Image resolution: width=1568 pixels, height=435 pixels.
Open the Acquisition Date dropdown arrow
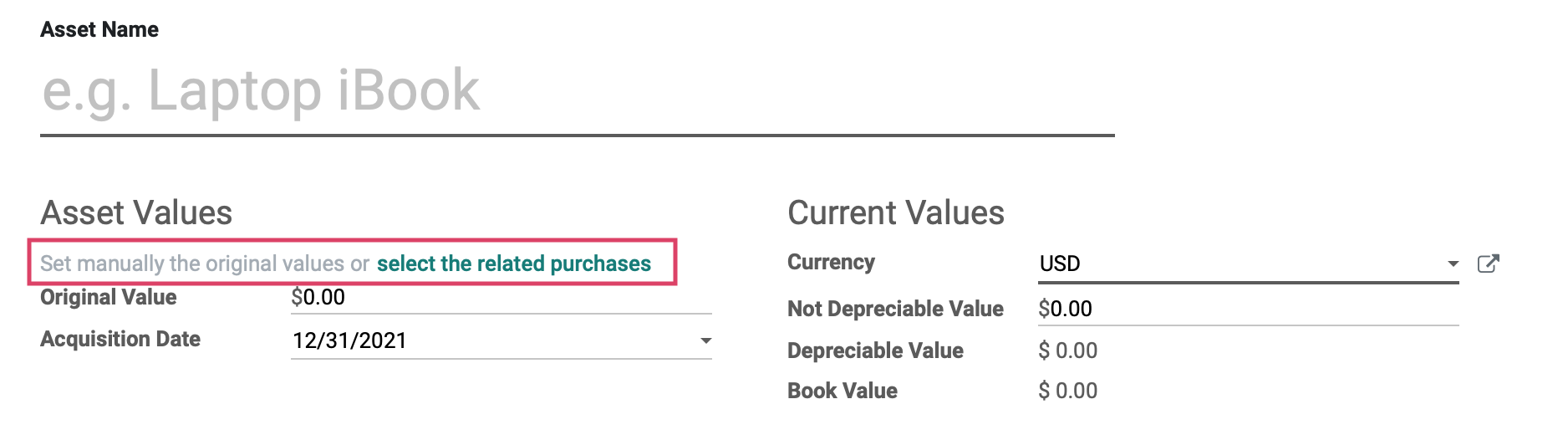pos(705,340)
